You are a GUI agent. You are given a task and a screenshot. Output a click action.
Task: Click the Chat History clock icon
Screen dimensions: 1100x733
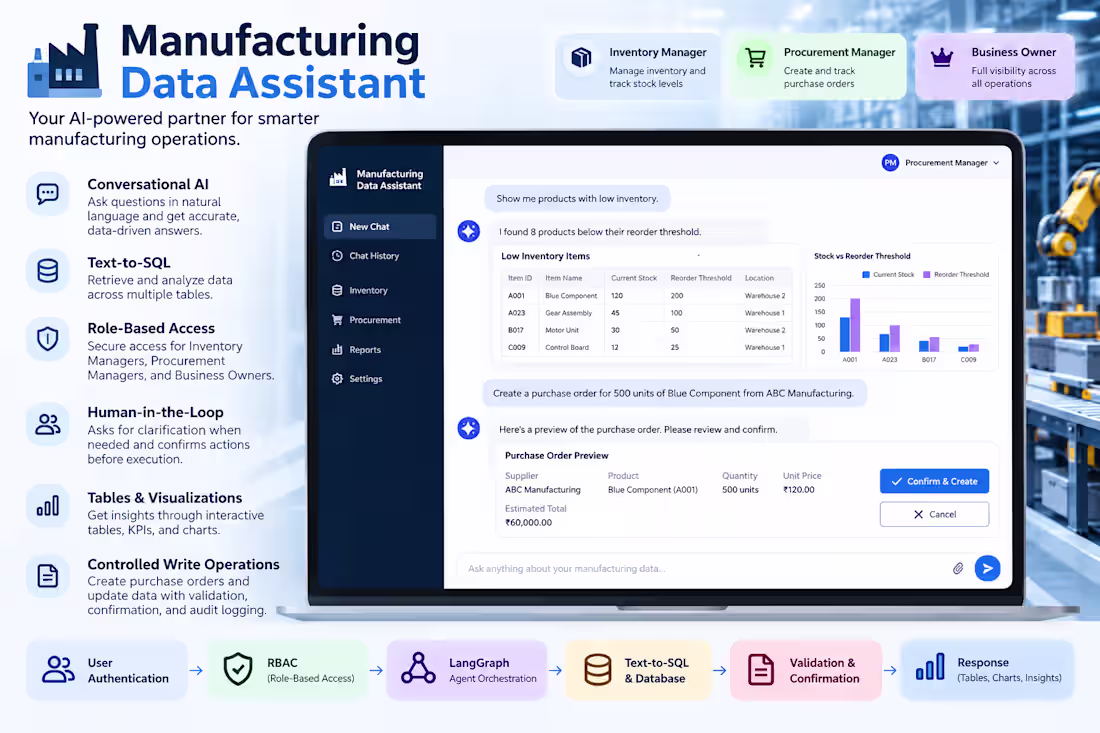click(x=337, y=256)
